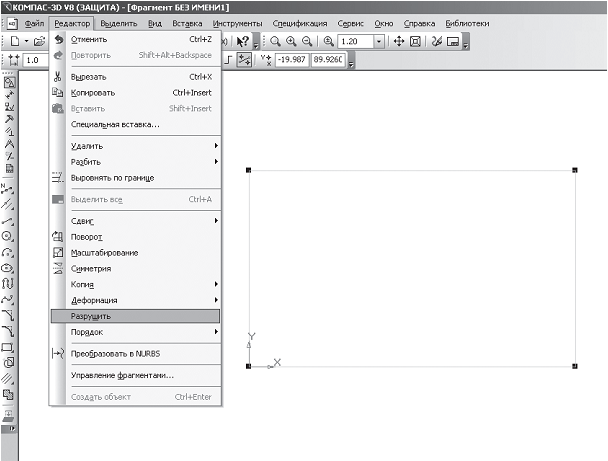Viewport: 608px width, 461px height.
Task: Open the Библиотеки menu
Action: coord(467,23)
